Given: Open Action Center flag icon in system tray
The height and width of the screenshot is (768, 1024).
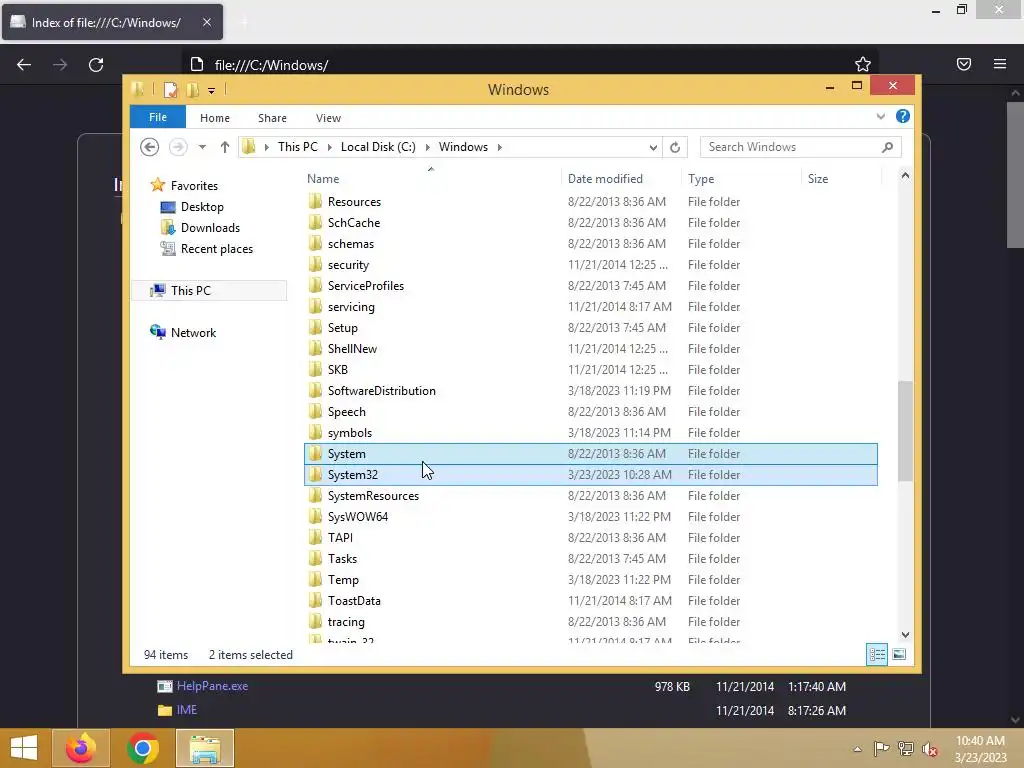Looking at the screenshot, I should [881, 748].
